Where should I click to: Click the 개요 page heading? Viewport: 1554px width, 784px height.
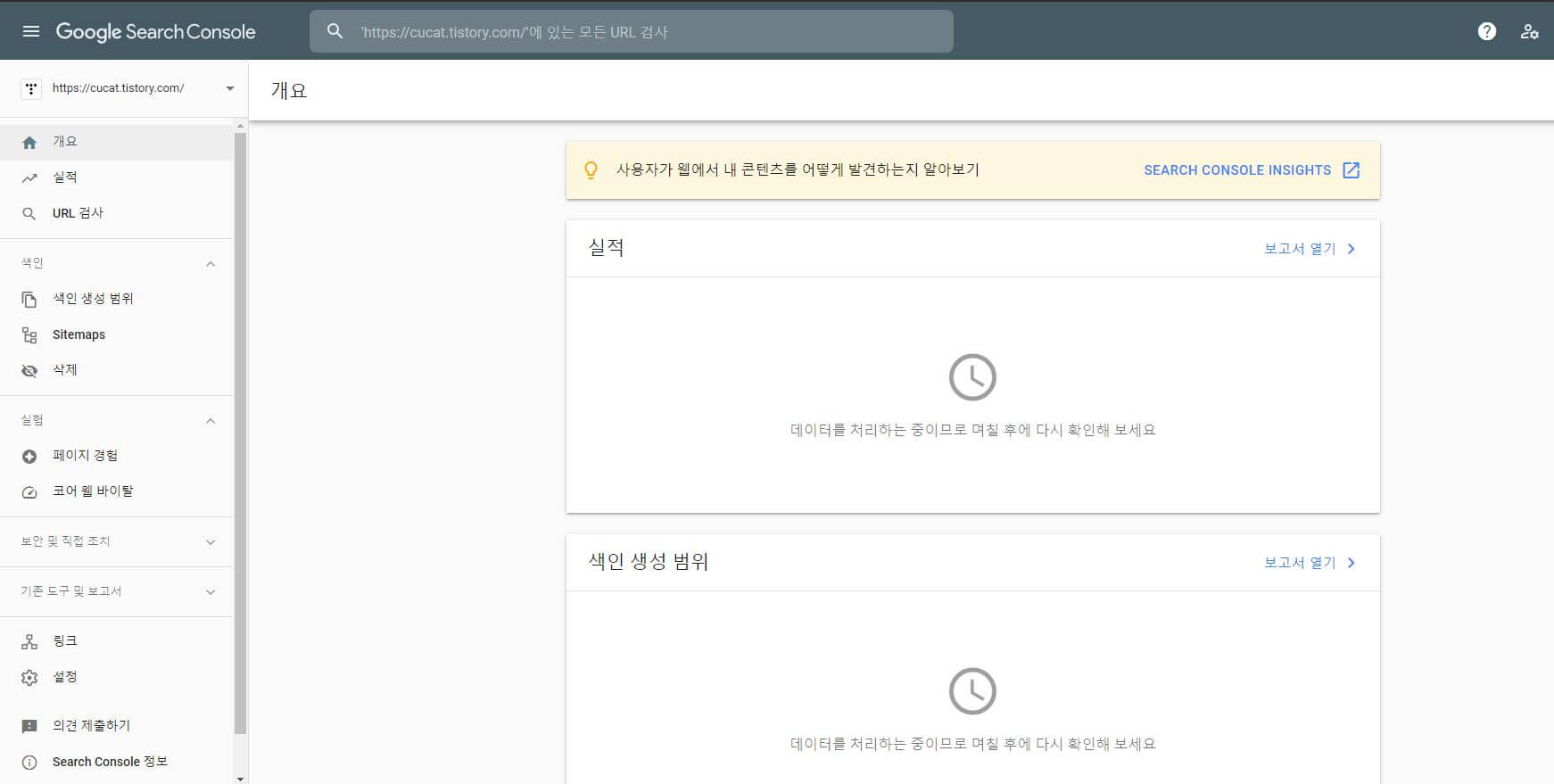[289, 90]
